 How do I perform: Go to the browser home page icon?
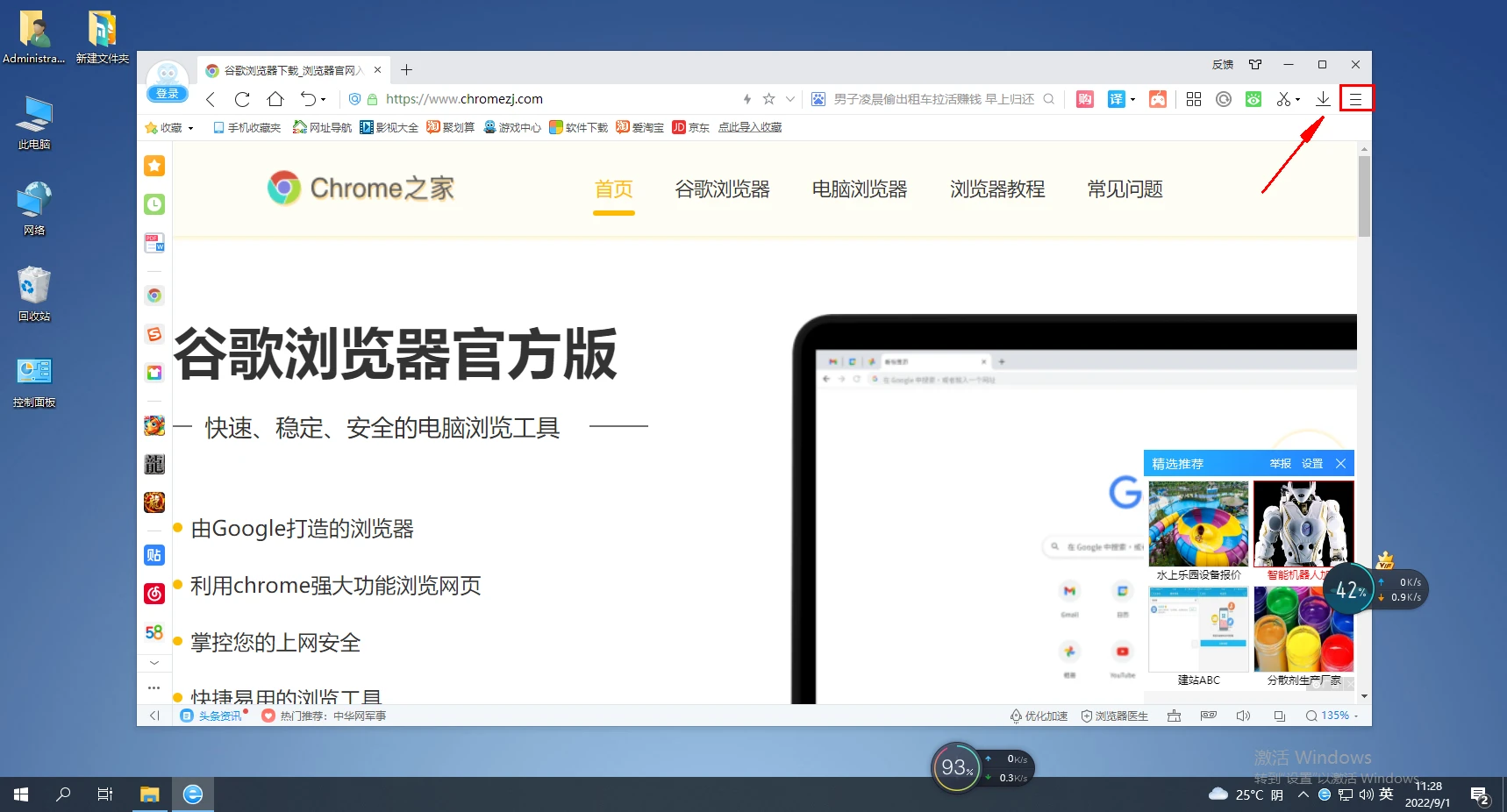click(x=275, y=99)
